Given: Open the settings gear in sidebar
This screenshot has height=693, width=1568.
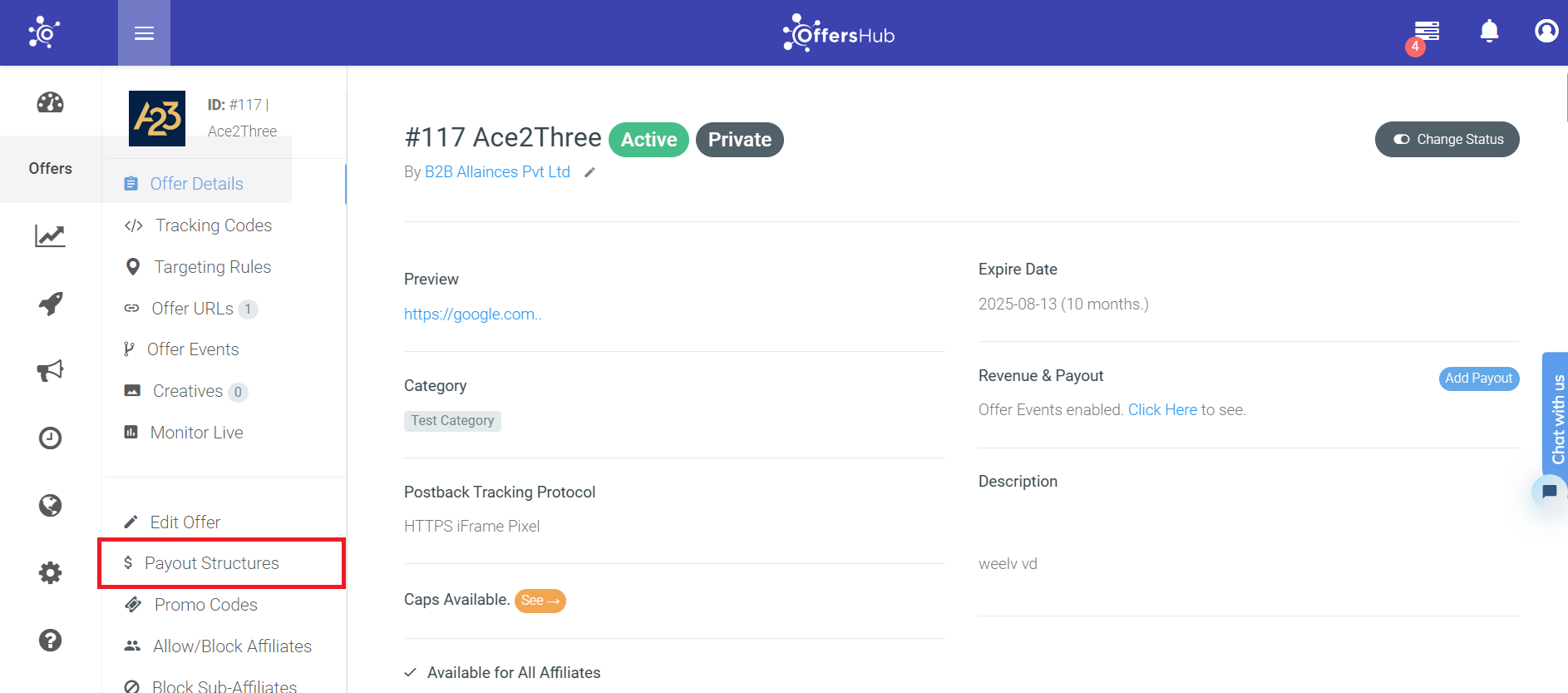Looking at the screenshot, I should [x=50, y=572].
